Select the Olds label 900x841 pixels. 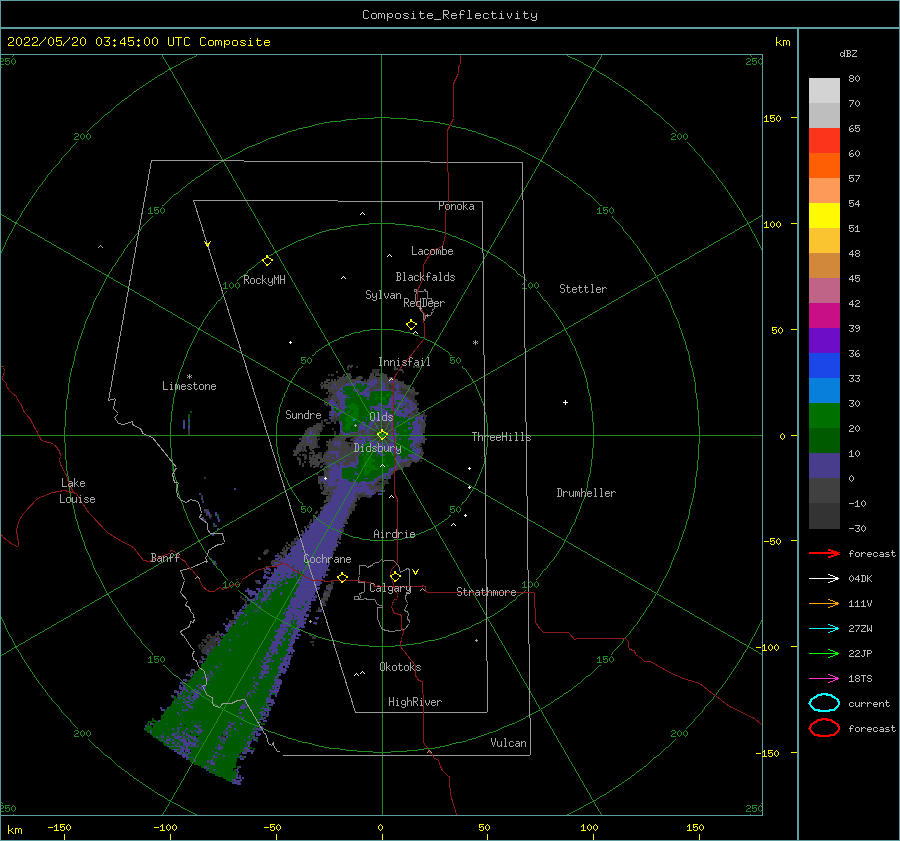coord(381,417)
